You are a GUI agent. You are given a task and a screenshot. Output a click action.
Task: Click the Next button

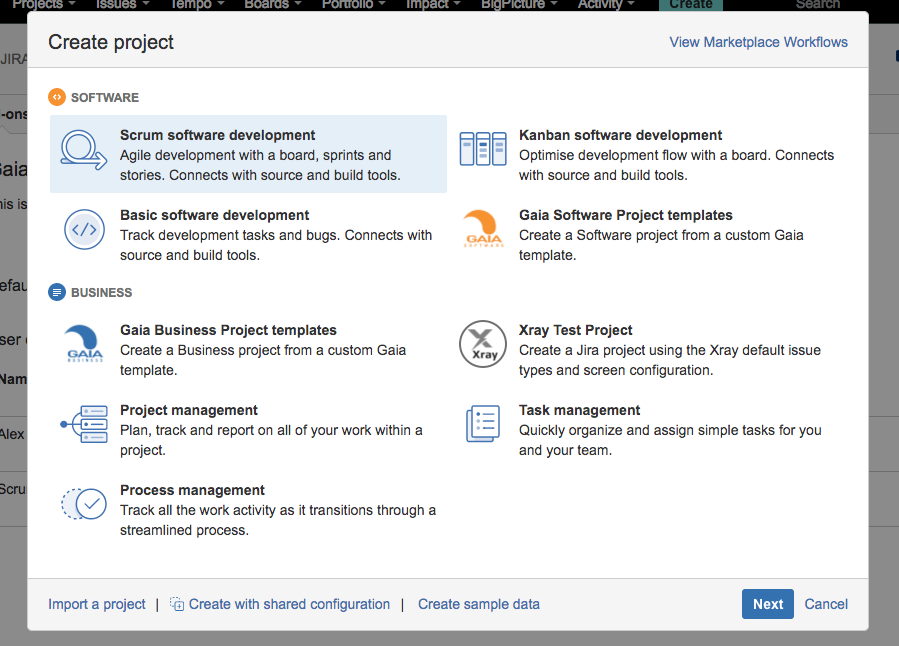(x=767, y=604)
